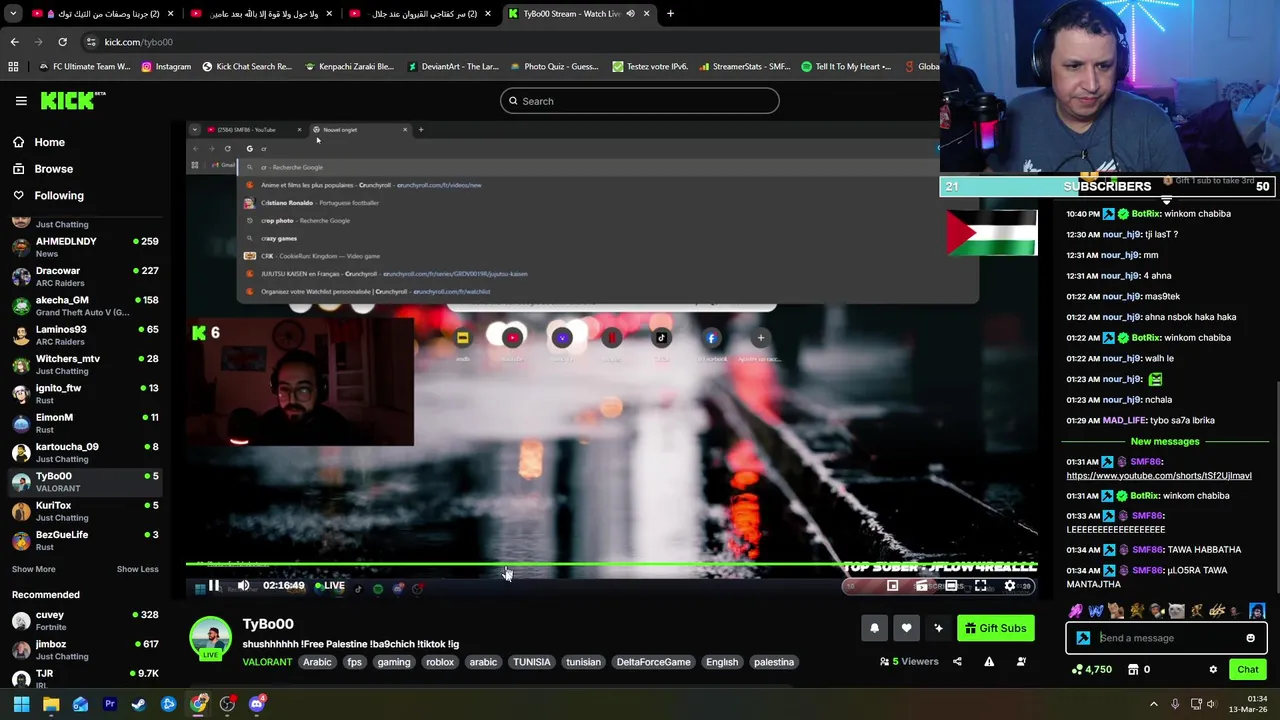Collapse following list with Show Less
Screen dimensions: 1280x720
(x=137, y=569)
